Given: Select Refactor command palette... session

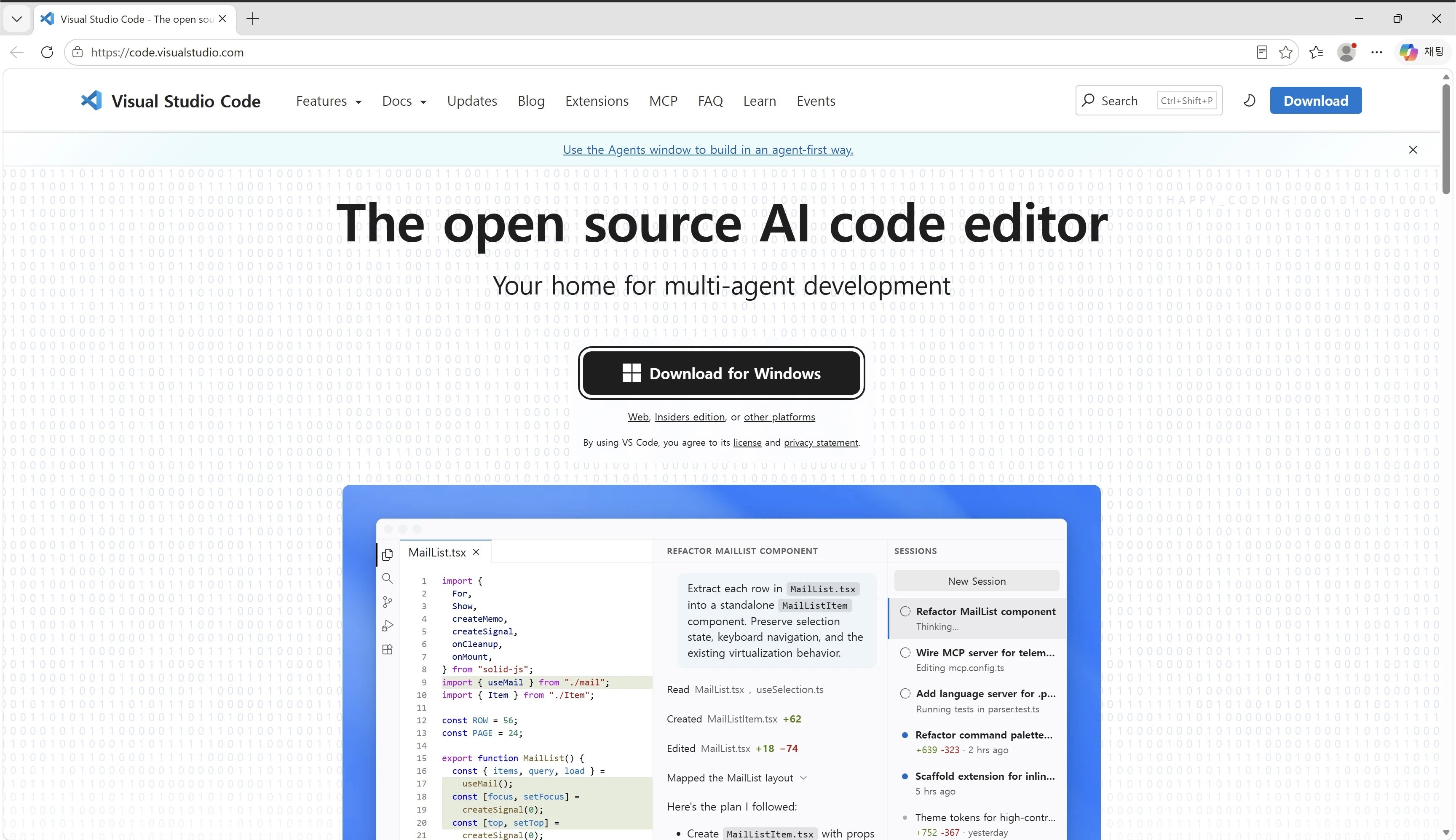Looking at the screenshot, I should pyautogui.click(x=977, y=742).
